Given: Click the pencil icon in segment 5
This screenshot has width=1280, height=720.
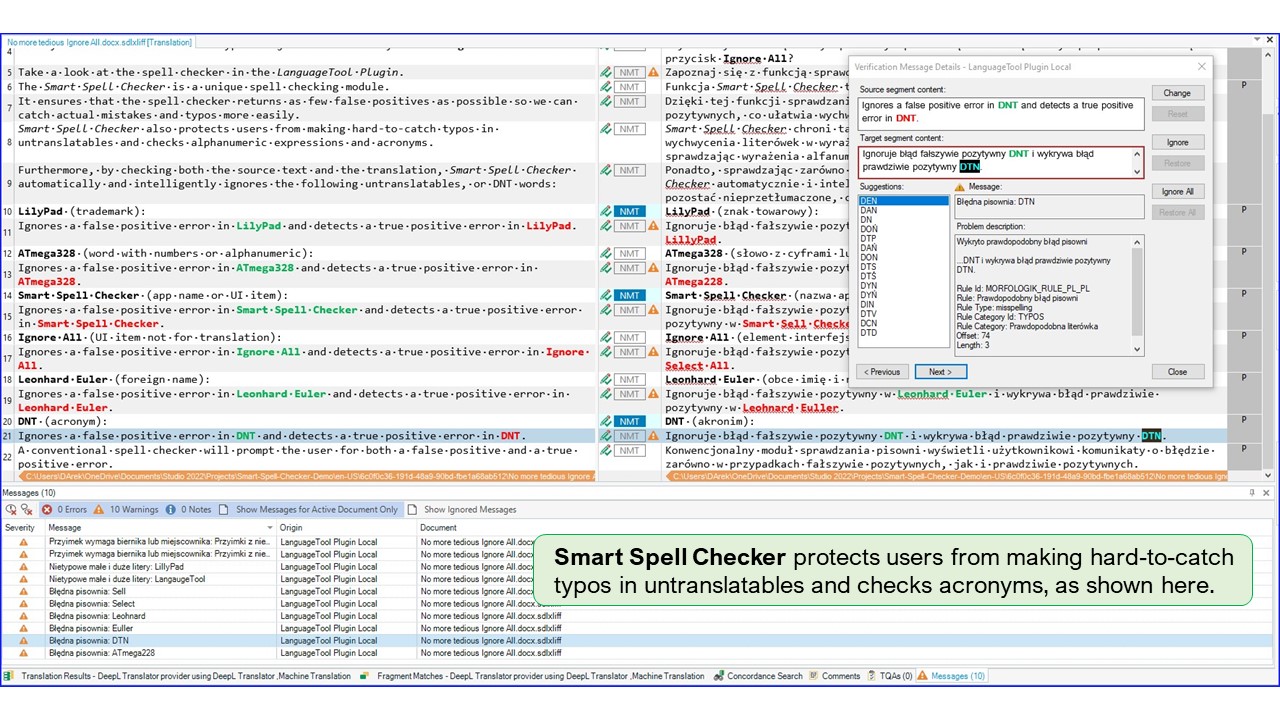Looking at the screenshot, I should (606, 72).
